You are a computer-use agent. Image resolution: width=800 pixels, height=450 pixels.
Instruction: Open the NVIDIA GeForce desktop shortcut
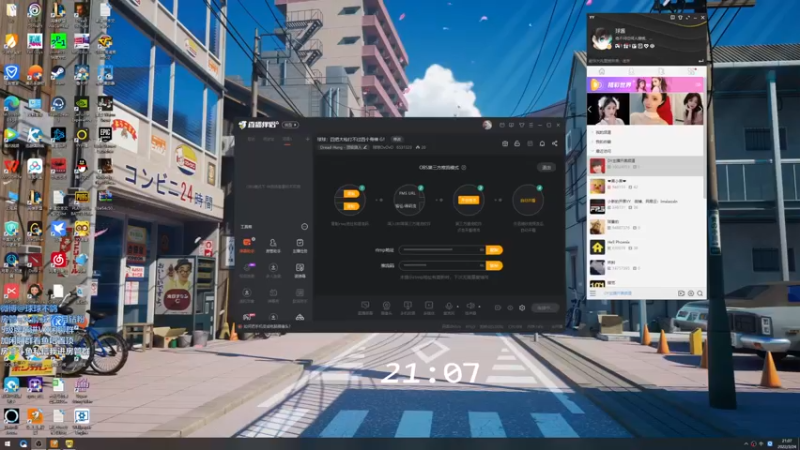82,104
